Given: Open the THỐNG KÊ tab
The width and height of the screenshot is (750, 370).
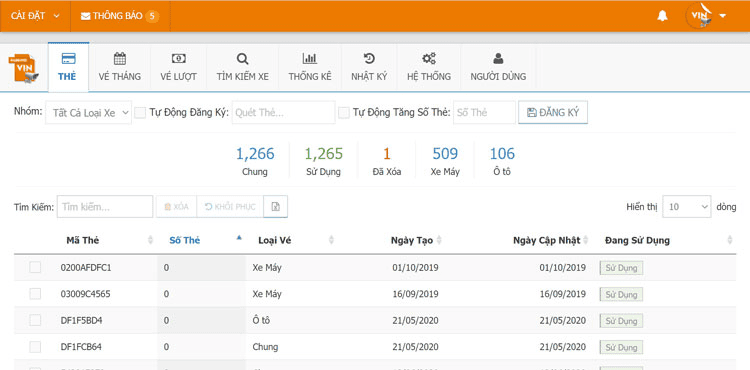Looking at the screenshot, I should (309, 67).
